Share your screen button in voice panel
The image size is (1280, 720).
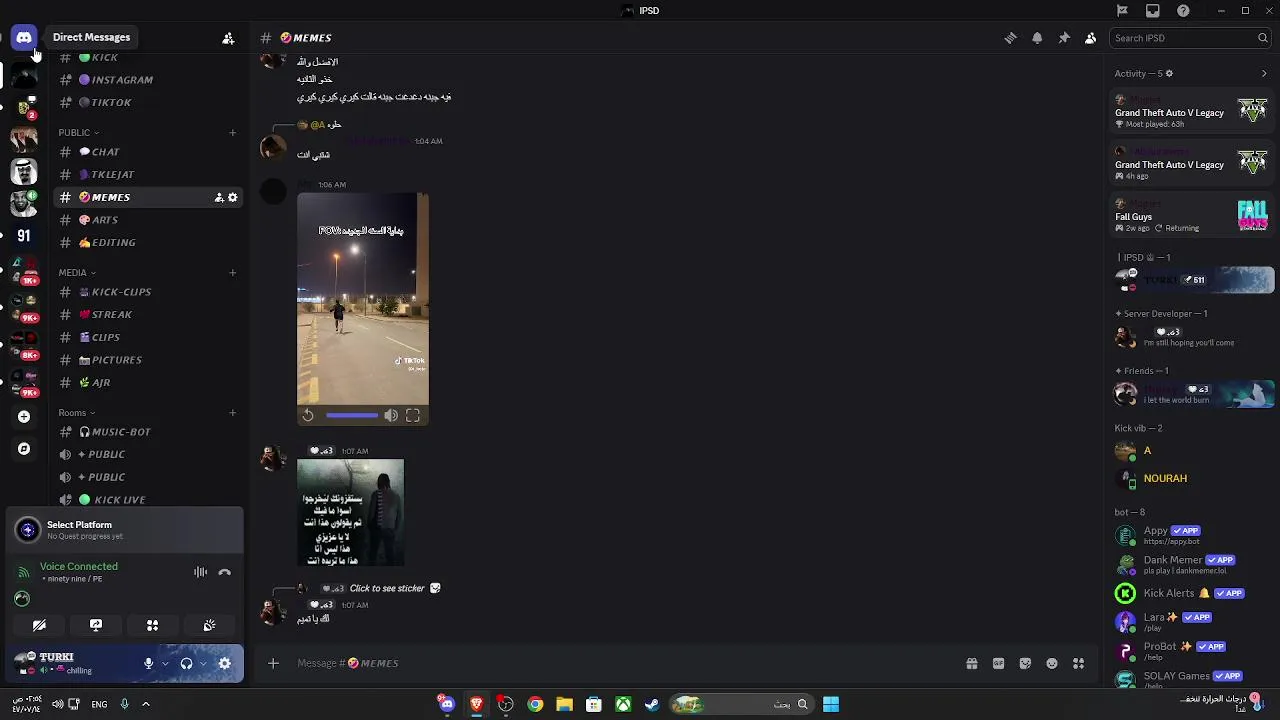pyautogui.click(x=96, y=625)
